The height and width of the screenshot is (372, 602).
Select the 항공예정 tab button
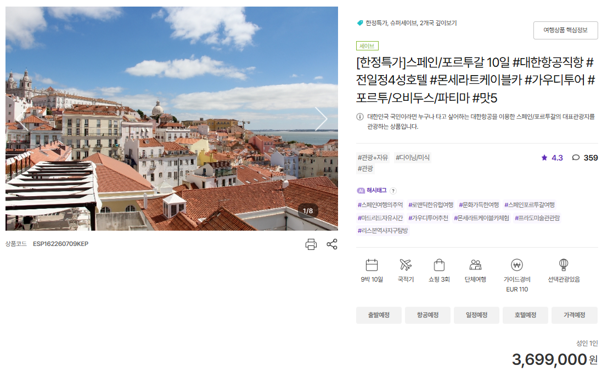tap(428, 315)
